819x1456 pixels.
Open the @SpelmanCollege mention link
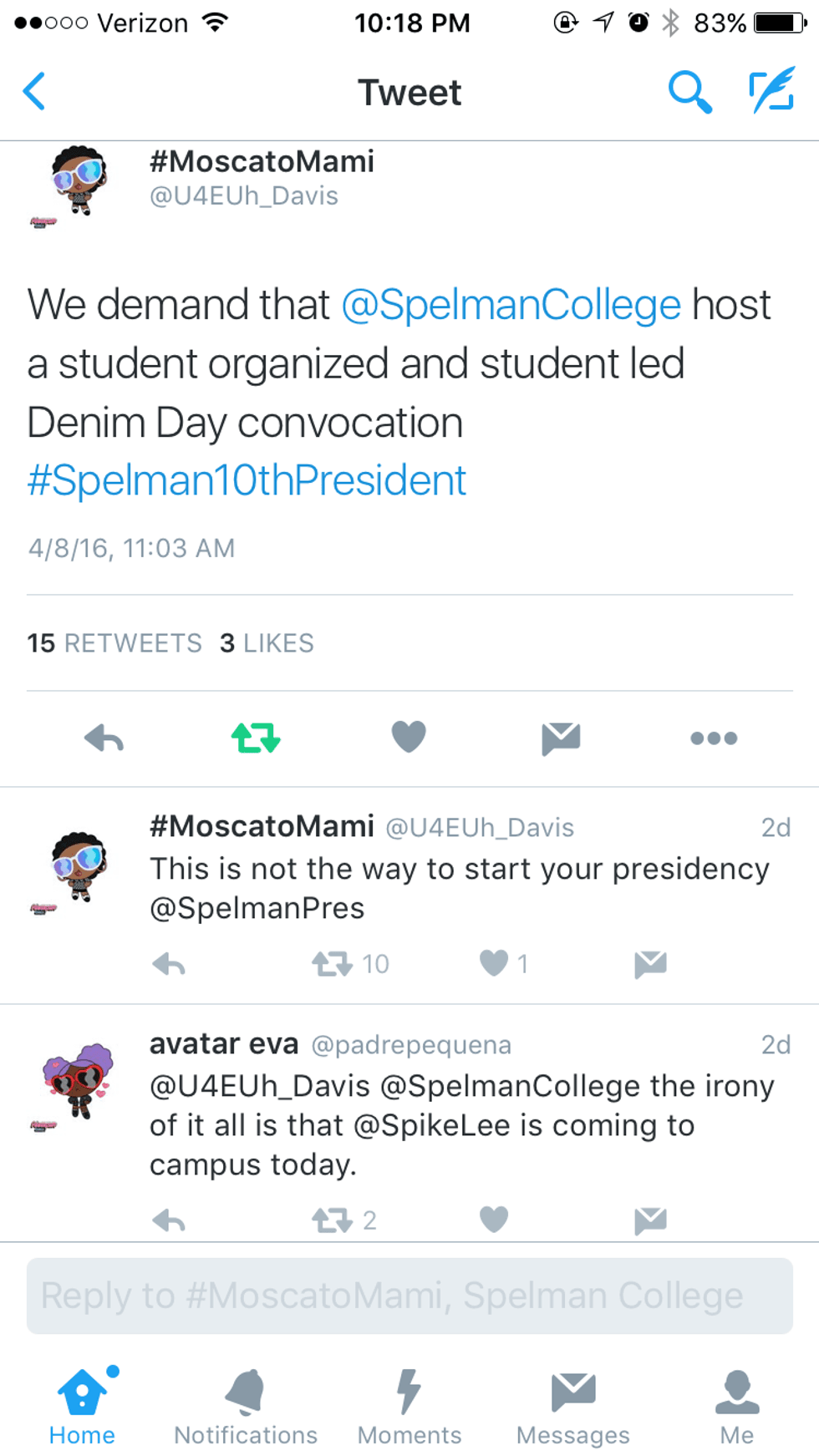click(x=511, y=305)
